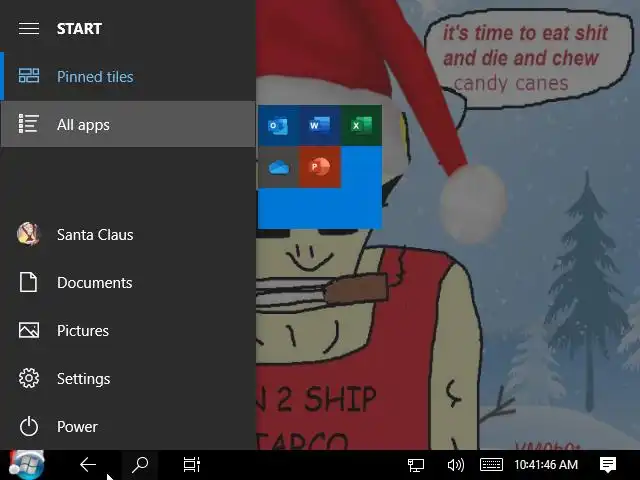This screenshot has height=480, width=640.
Task: Click the Pinned tiles grid icon
Action: (x=29, y=76)
